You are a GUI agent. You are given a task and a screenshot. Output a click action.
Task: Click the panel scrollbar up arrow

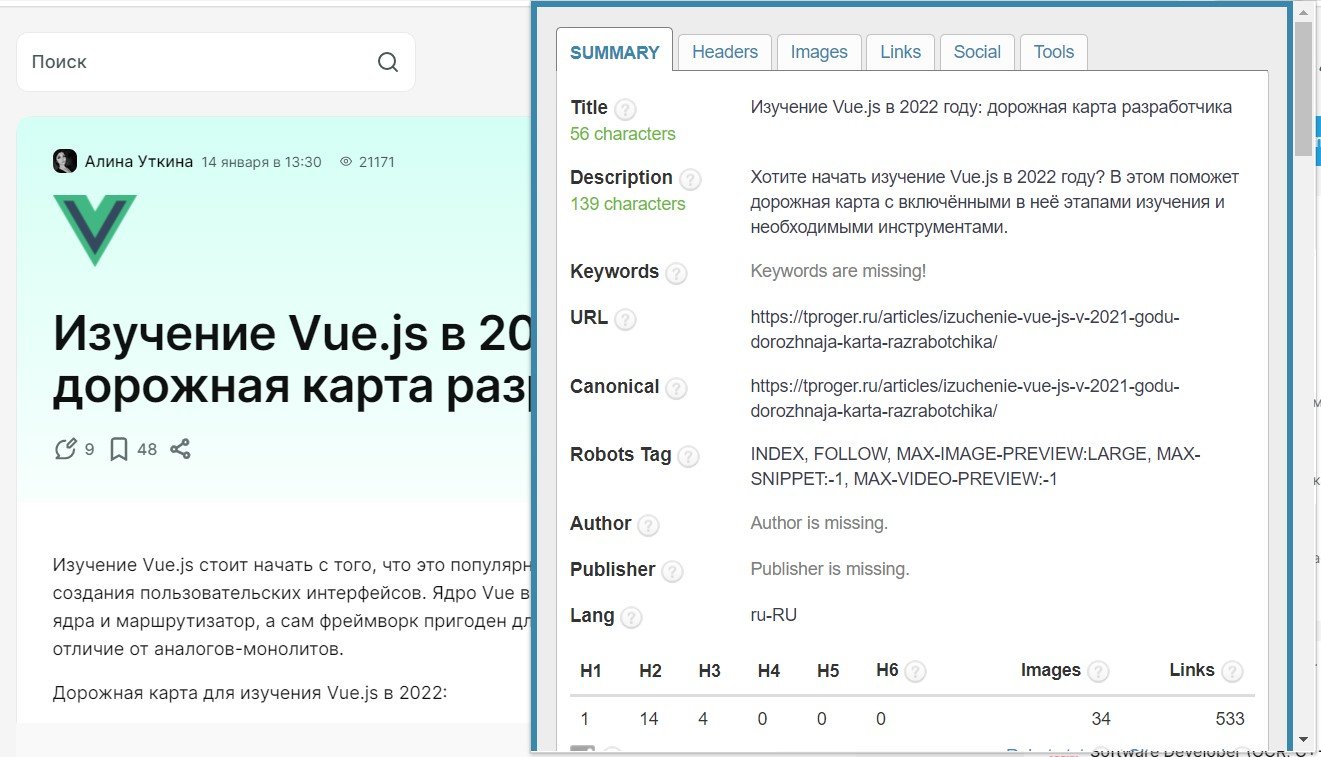1303,12
